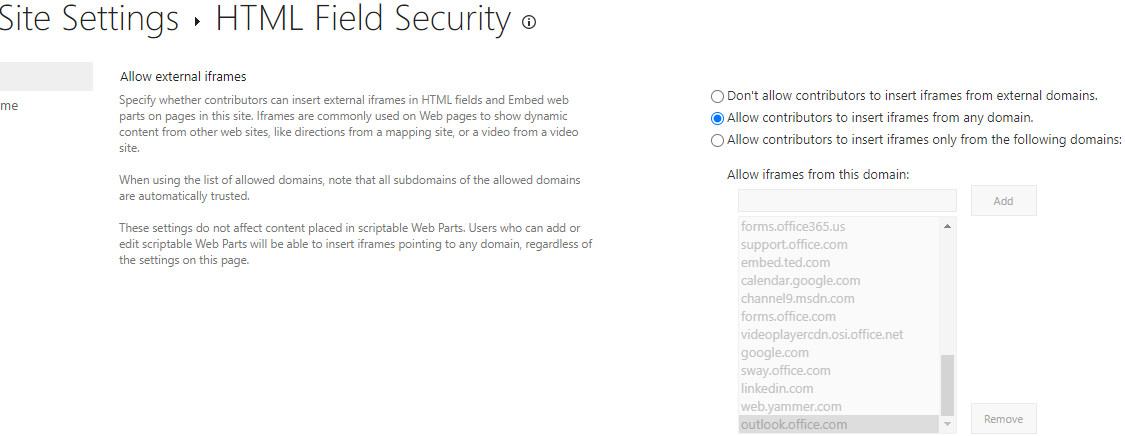Click the domain list scrollbar thumb
The image size is (1125, 436).
947,385
